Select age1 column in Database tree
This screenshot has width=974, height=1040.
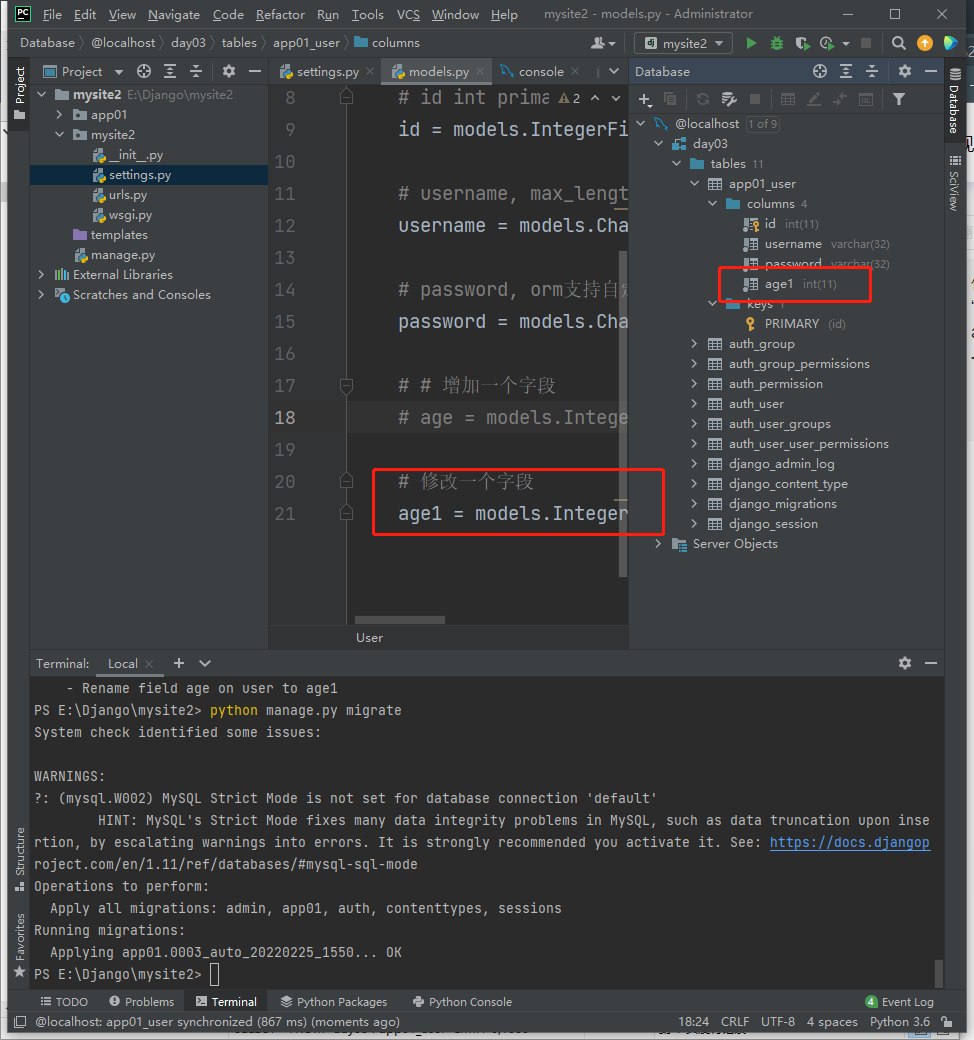779,284
